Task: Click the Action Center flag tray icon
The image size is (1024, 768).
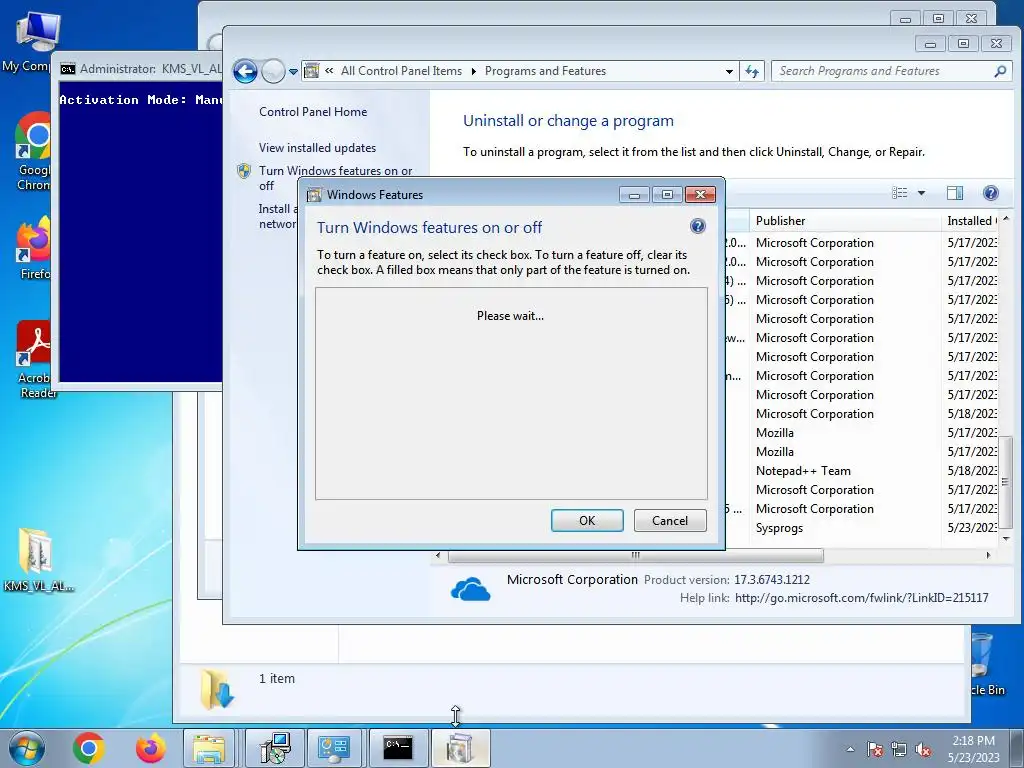Action: point(874,749)
